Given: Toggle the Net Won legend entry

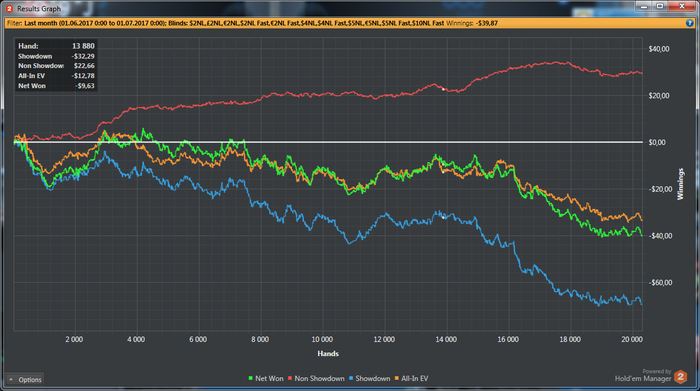Looking at the screenshot, I should pyautogui.click(x=266, y=379).
